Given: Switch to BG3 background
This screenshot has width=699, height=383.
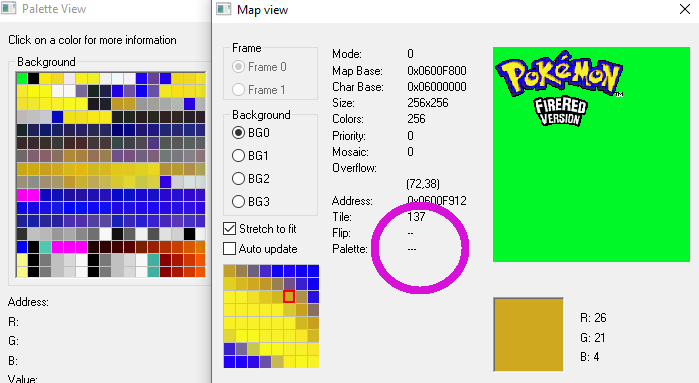Looking at the screenshot, I should click(x=238, y=202).
